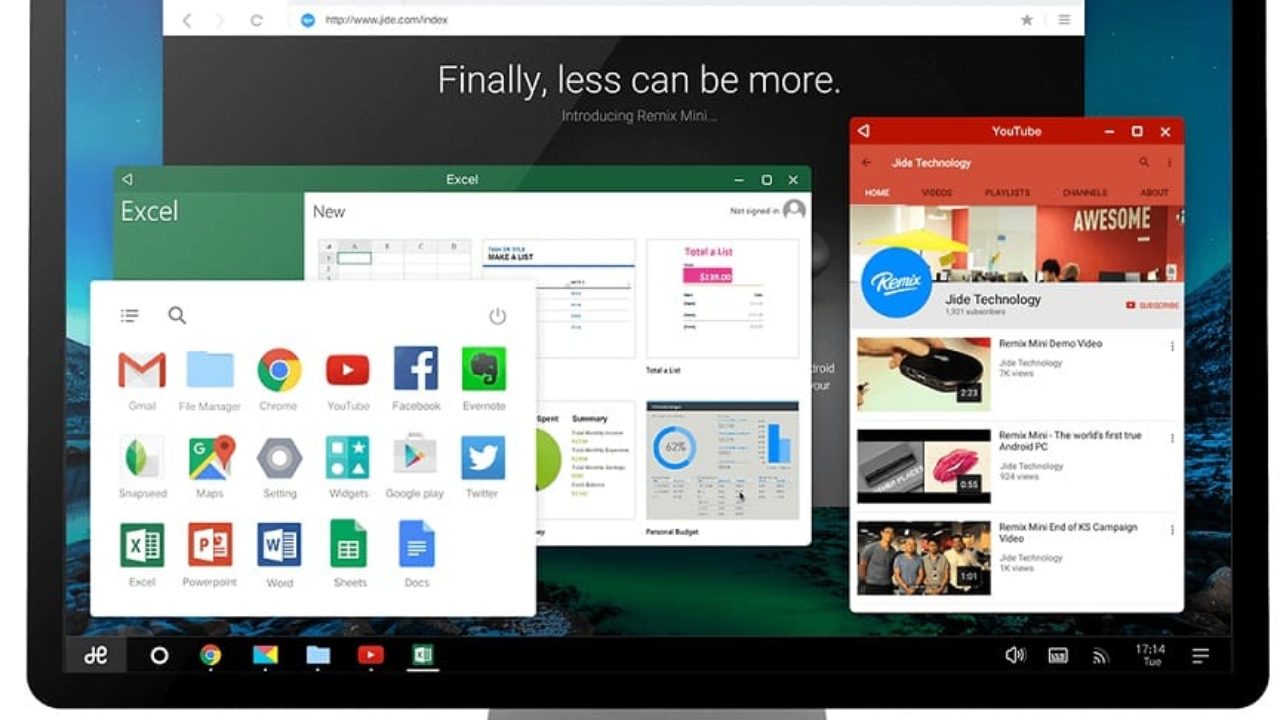Viewport: 1280px width, 720px height.
Task: Open Chrome from the taskbar
Action: (x=210, y=655)
